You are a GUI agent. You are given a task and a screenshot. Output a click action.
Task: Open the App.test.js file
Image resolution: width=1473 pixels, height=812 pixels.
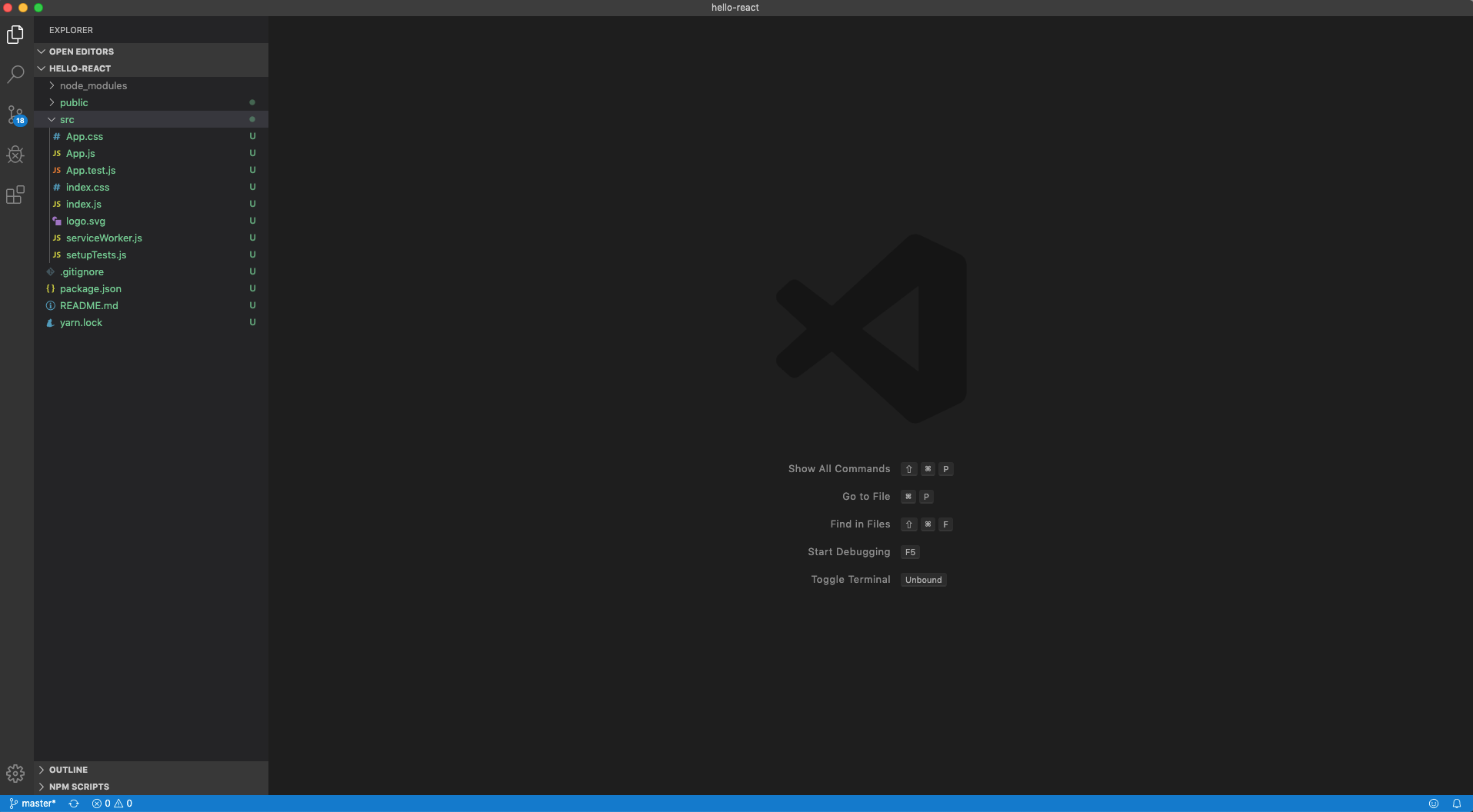[x=152, y=170]
